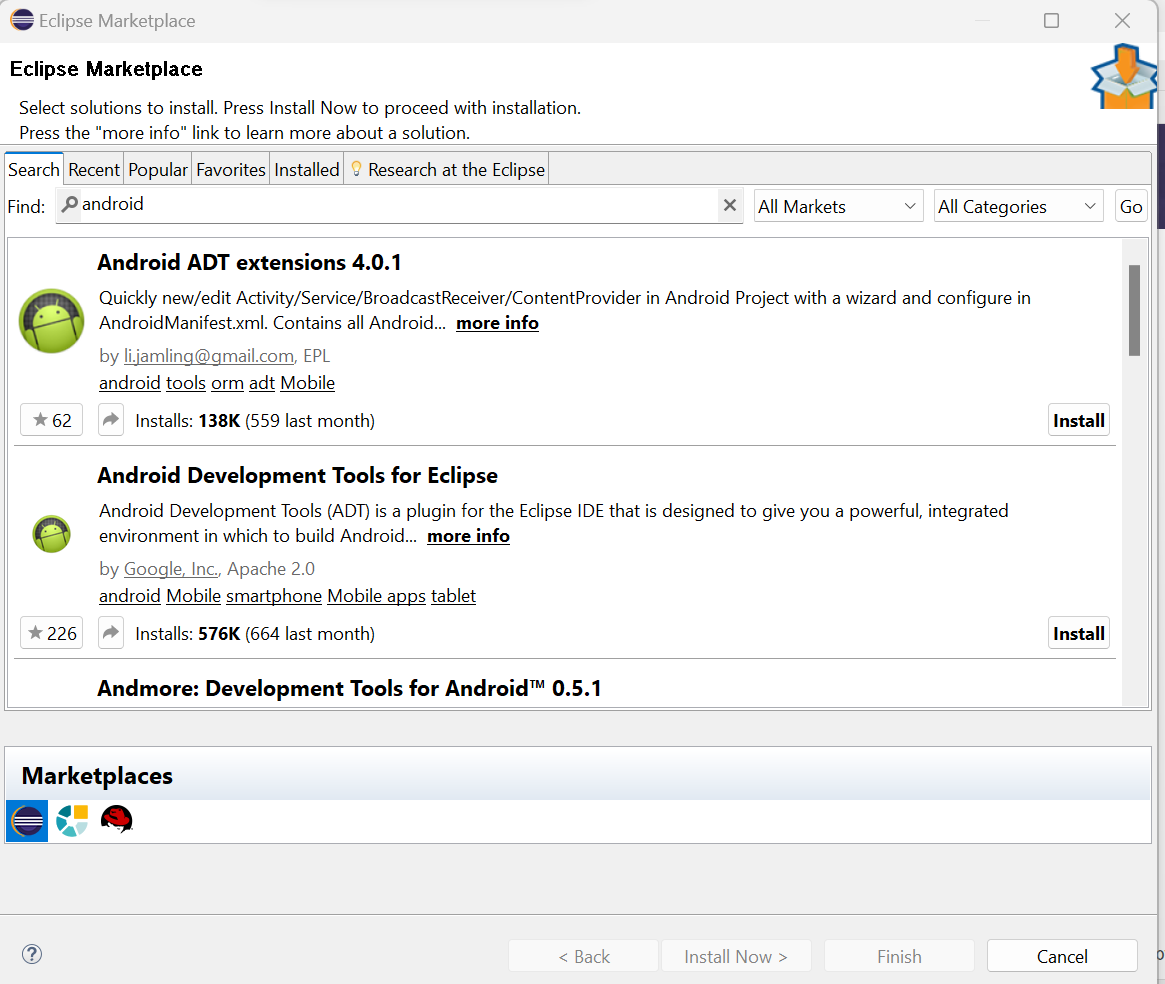This screenshot has width=1165, height=984.
Task: Click the Marketplace install box icon in header
Action: (1124, 77)
